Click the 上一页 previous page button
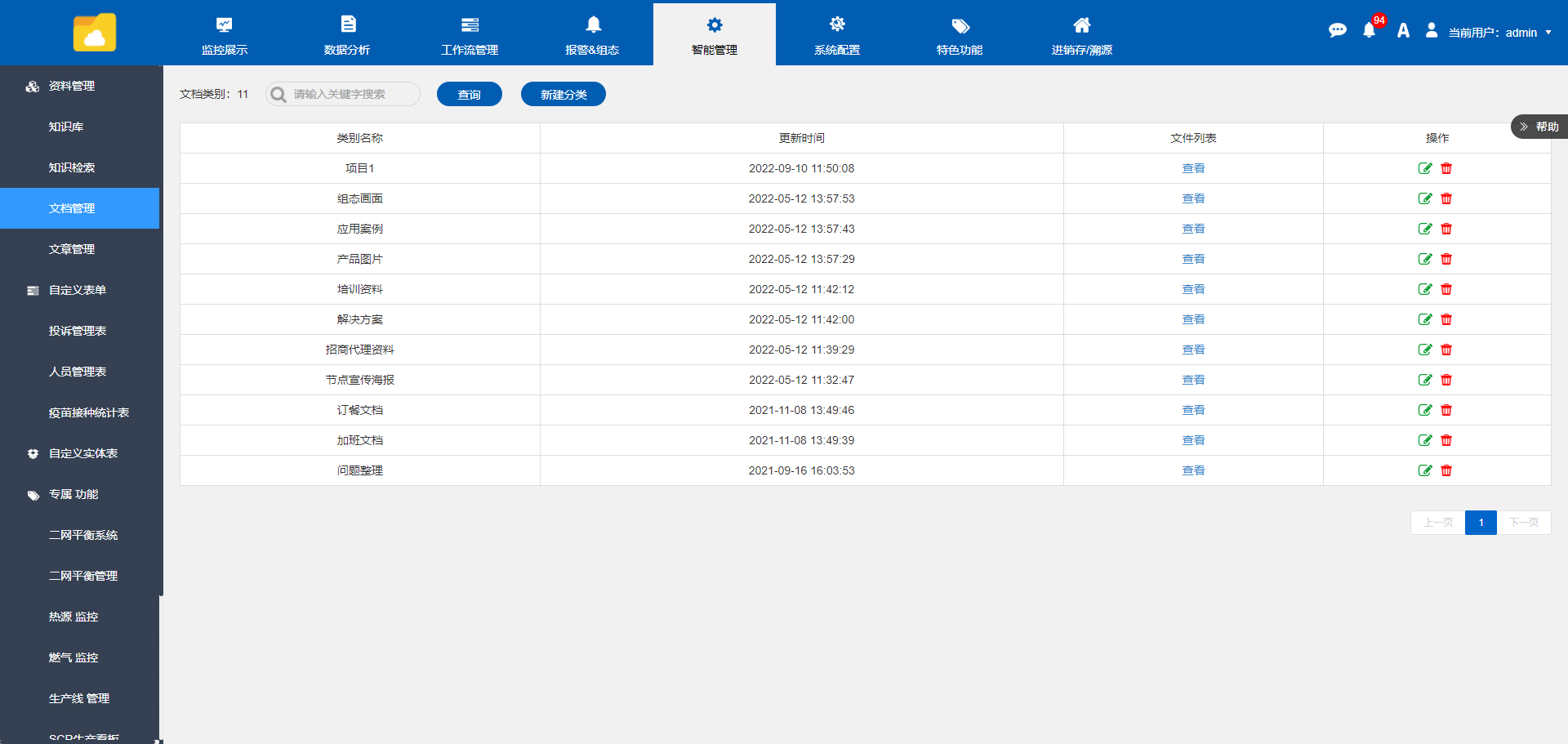The width and height of the screenshot is (1568, 744). coord(1438,523)
